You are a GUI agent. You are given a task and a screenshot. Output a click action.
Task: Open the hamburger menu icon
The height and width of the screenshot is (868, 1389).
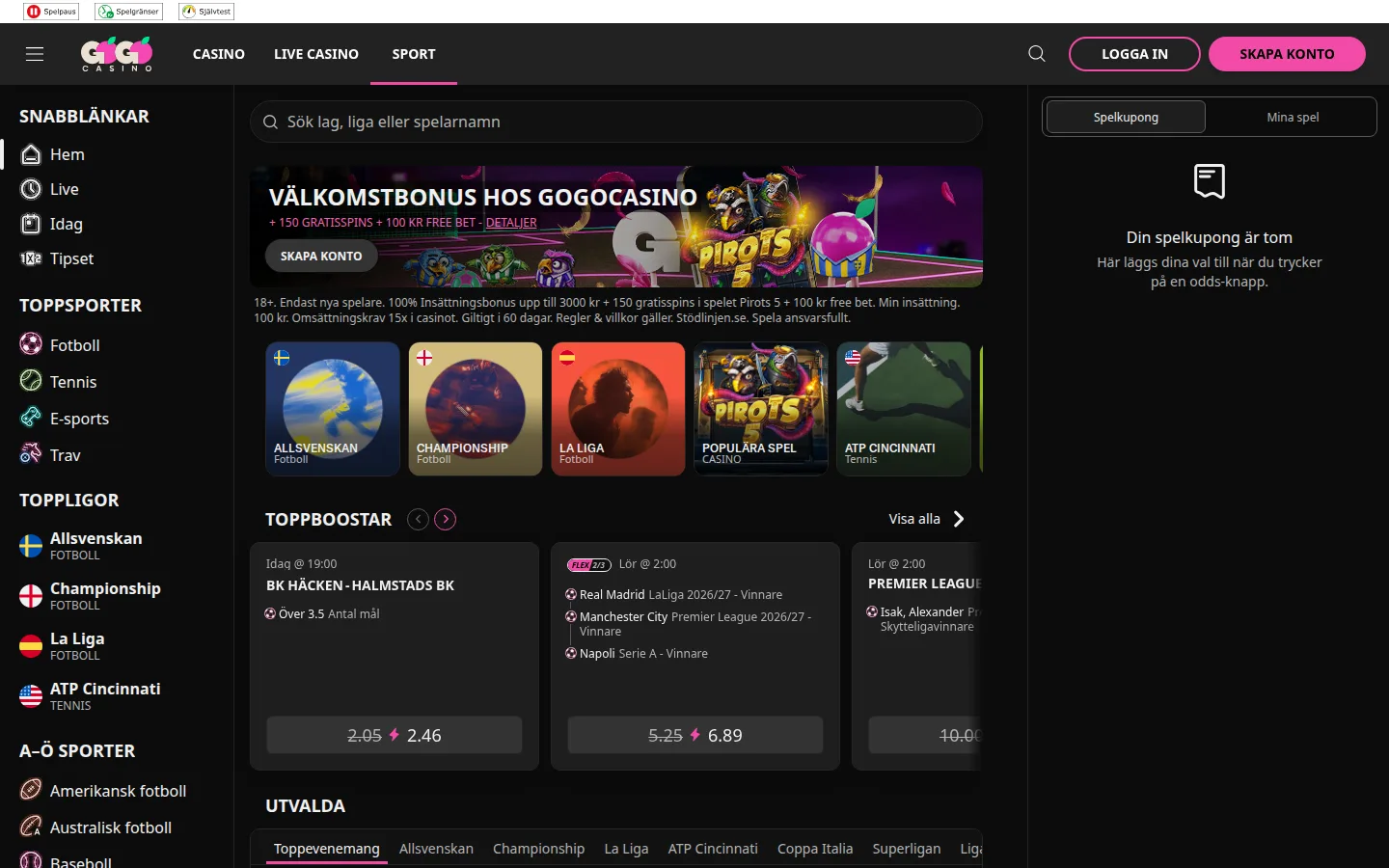(x=35, y=54)
